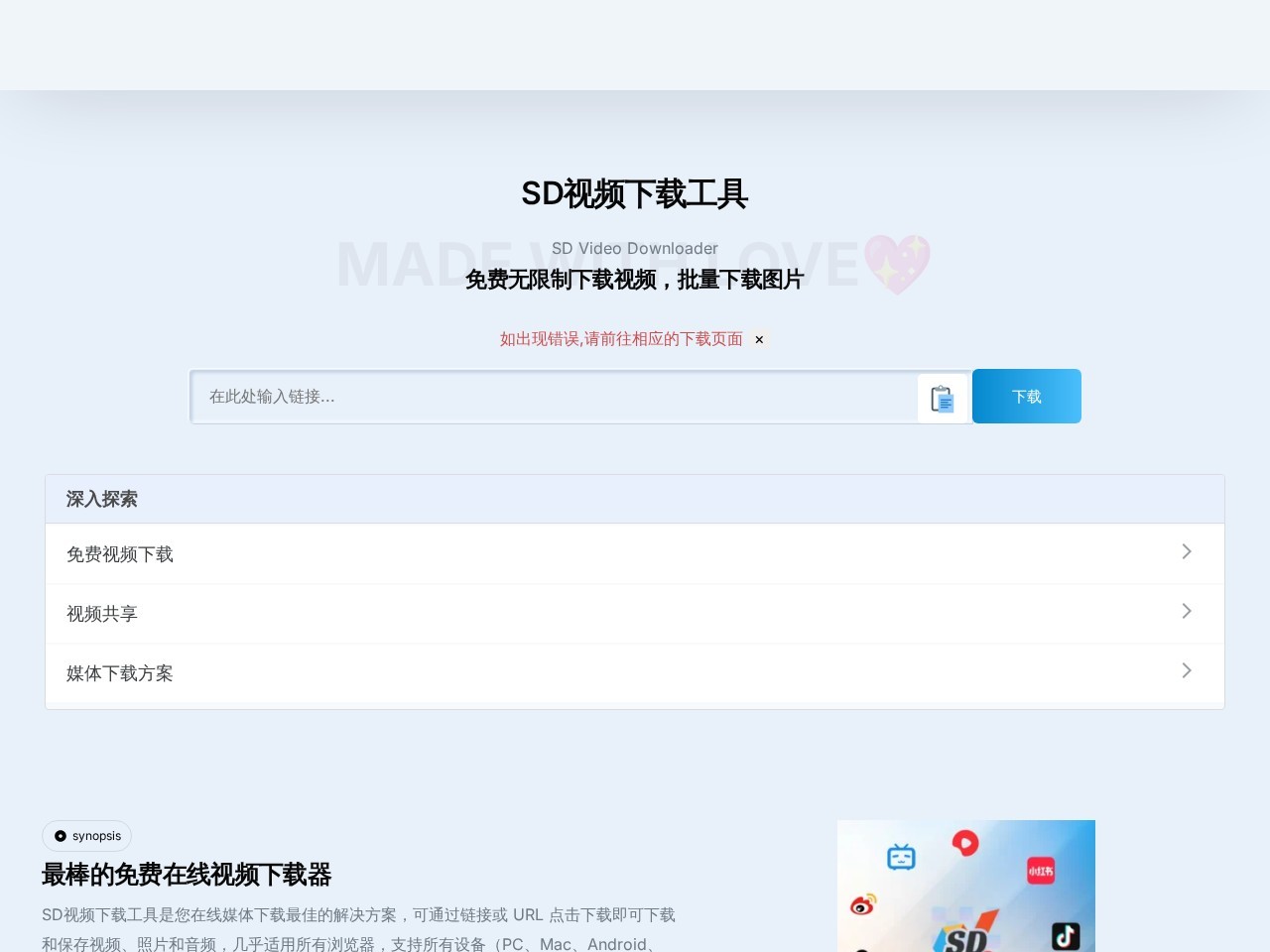Click the 小红书 red icon
Screen dimensions: 1270x952
1041,871
